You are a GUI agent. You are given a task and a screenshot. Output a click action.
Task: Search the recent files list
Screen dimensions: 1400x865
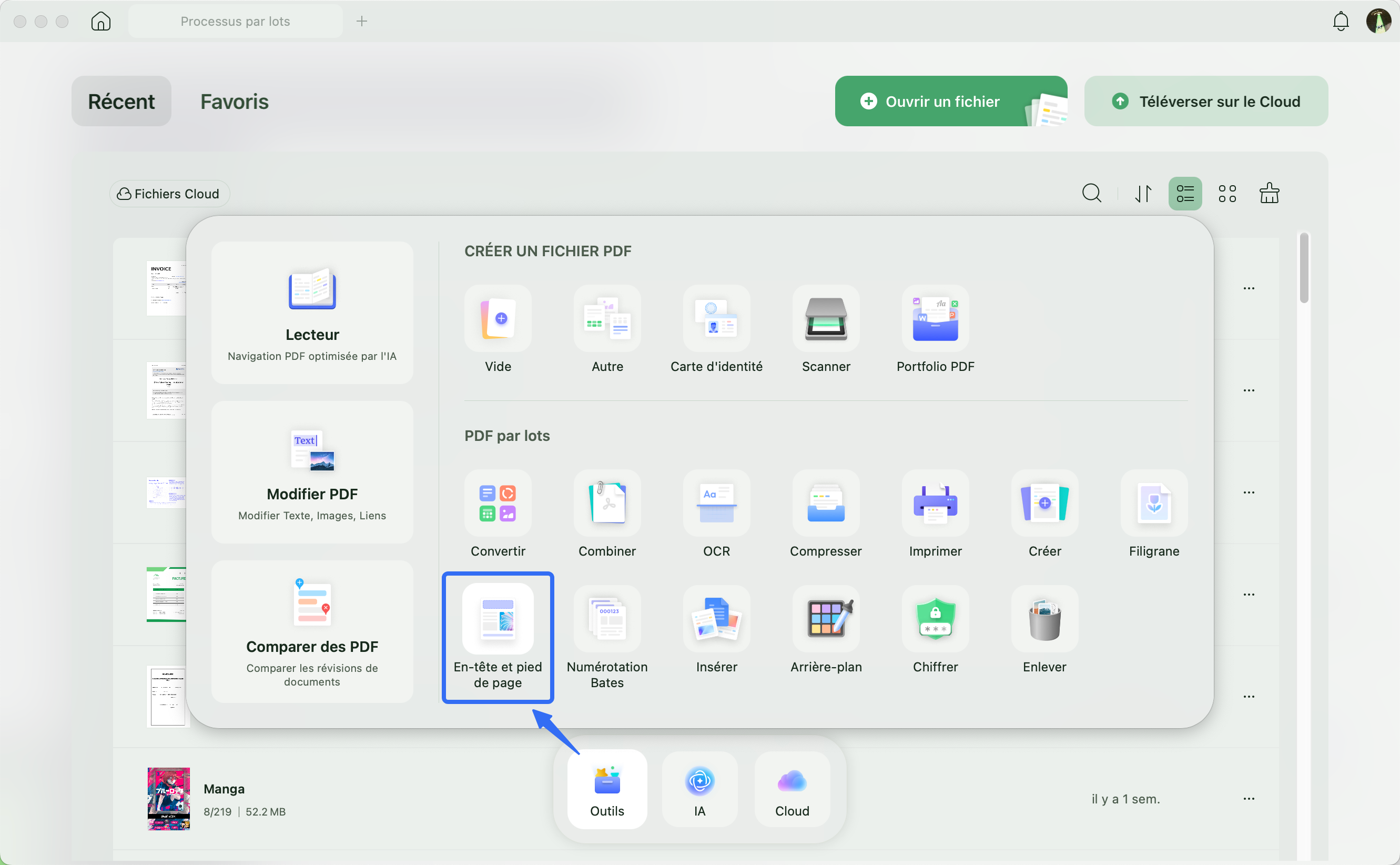pyautogui.click(x=1092, y=194)
